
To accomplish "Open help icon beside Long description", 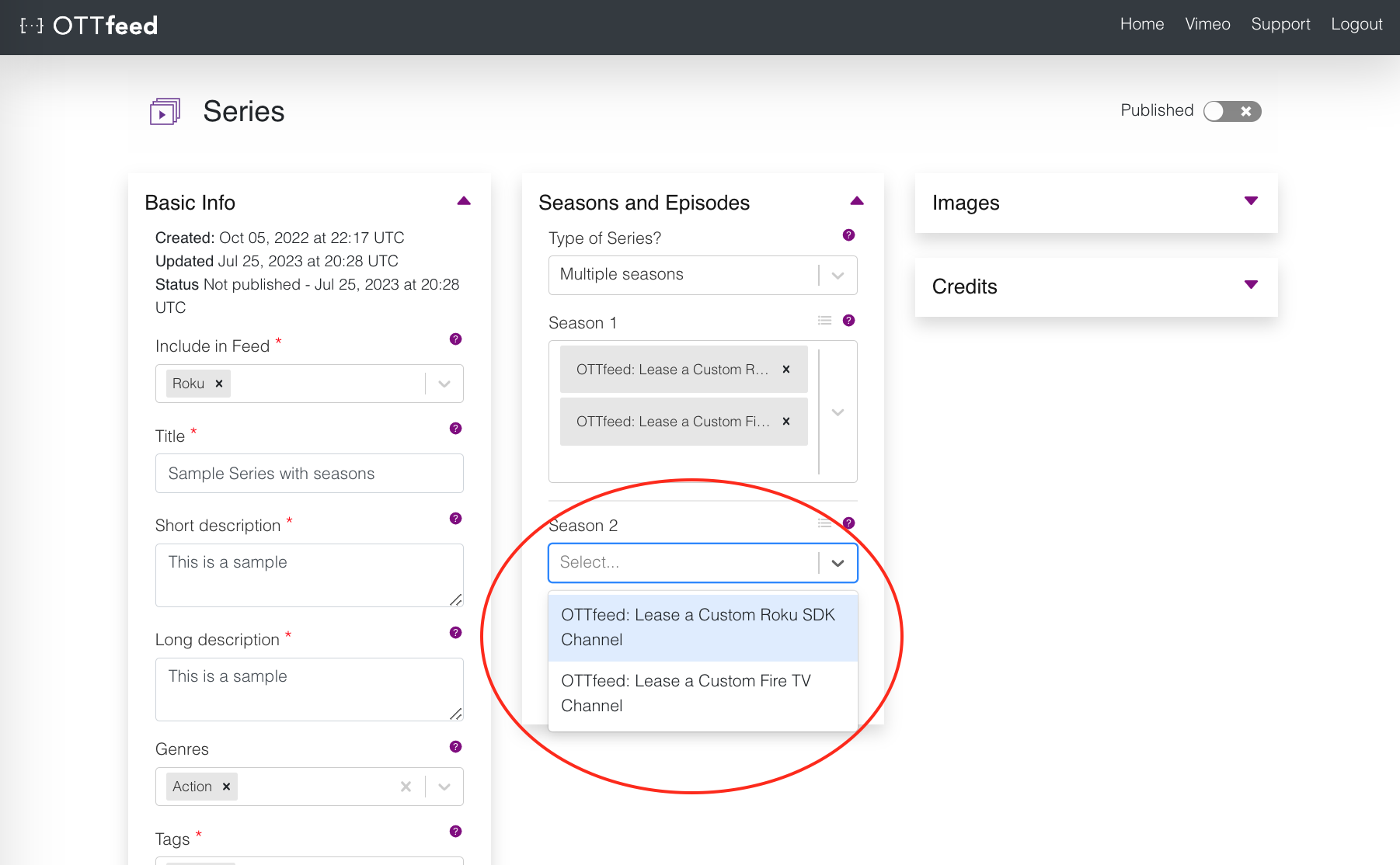I will pos(455,633).
